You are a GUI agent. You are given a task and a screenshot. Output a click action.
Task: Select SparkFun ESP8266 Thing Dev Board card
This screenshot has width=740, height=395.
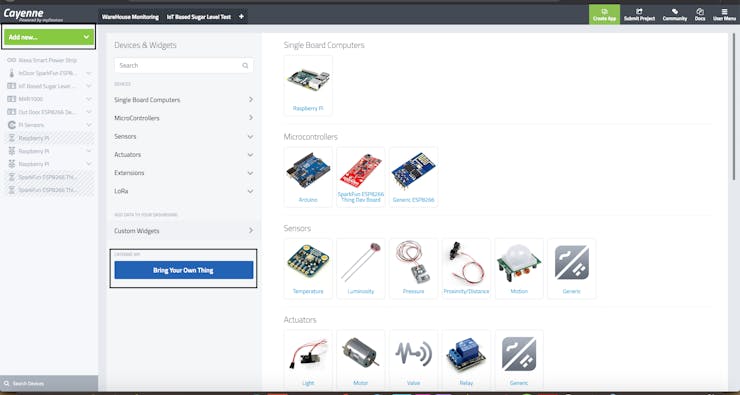[x=361, y=177]
